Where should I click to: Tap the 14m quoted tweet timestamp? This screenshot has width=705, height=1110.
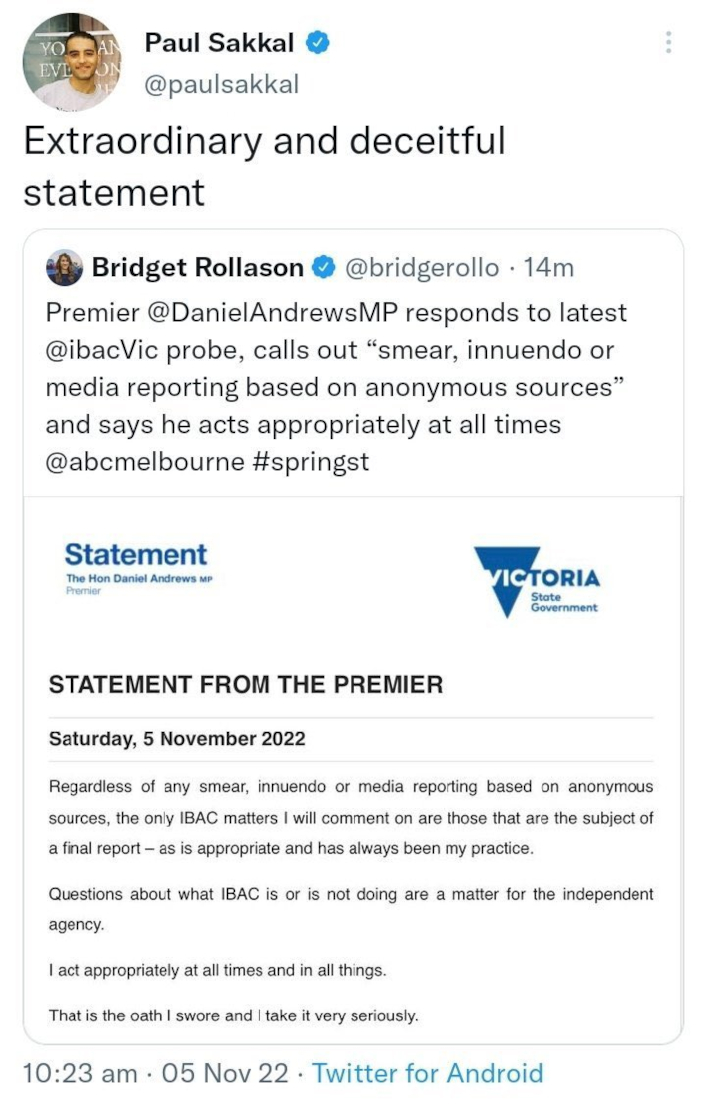click(550, 268)
